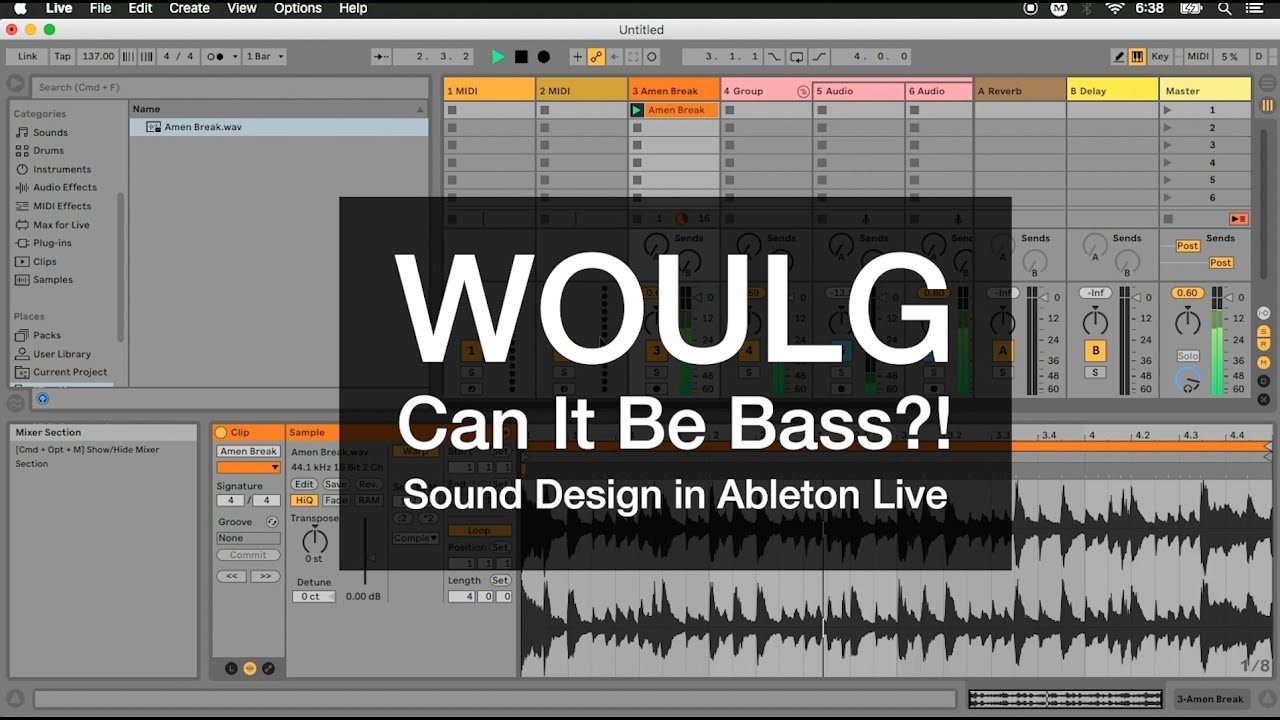The height and width of the screenshot is (720, 1280).
Task: Toggle the HiQ button in Sample box
Action: (x=303, y=500)
